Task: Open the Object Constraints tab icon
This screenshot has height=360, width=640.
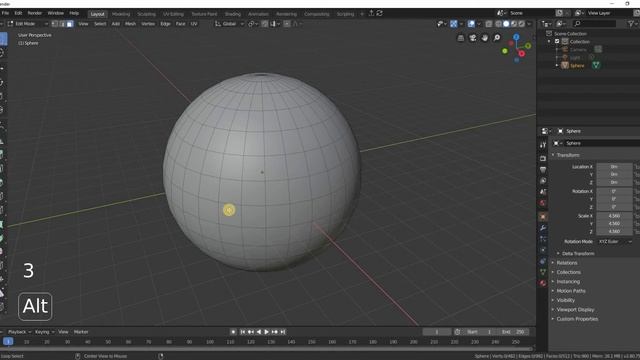Action: pyautogui.click(x=543, y=261)
